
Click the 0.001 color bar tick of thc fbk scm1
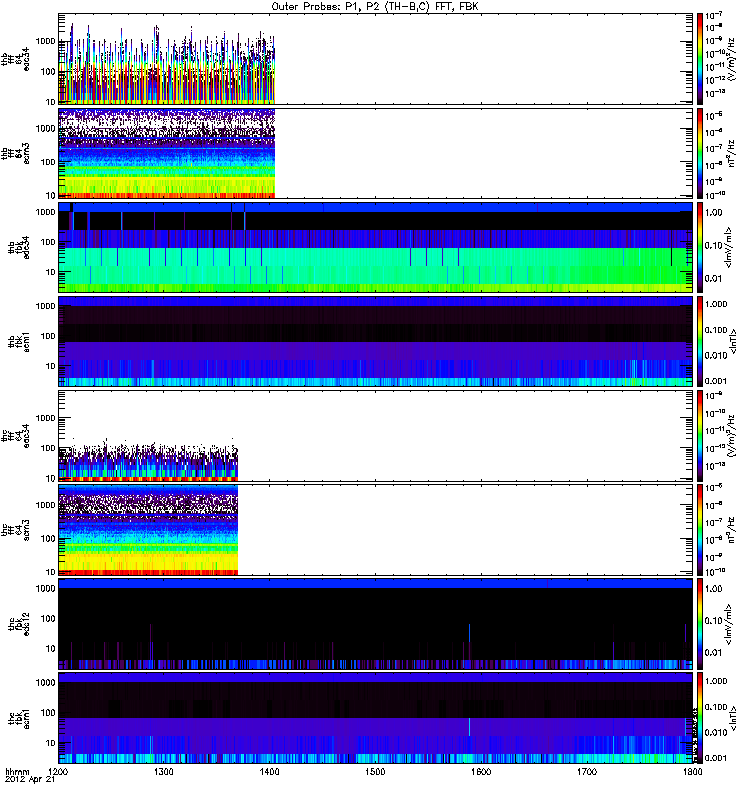(716, 758)
